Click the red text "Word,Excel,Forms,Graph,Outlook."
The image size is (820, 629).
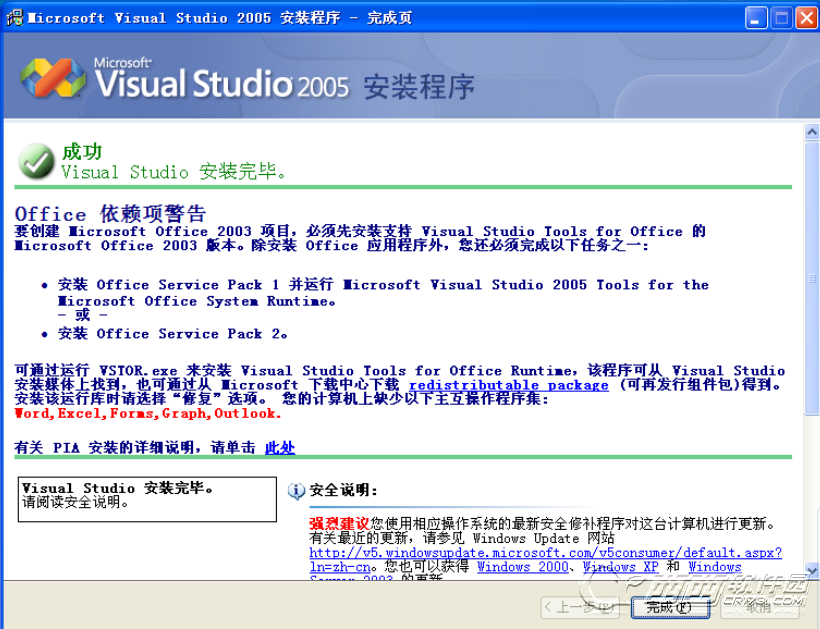[x=148, y=414]
